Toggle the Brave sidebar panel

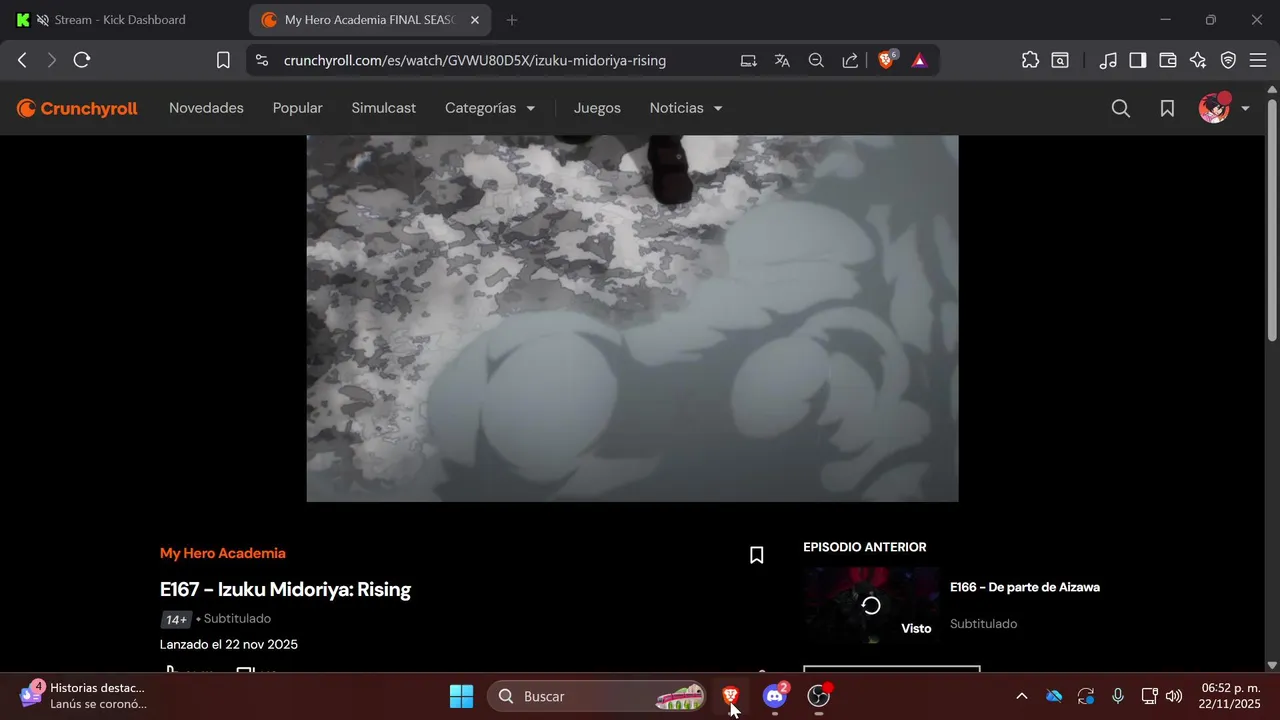1137,60
